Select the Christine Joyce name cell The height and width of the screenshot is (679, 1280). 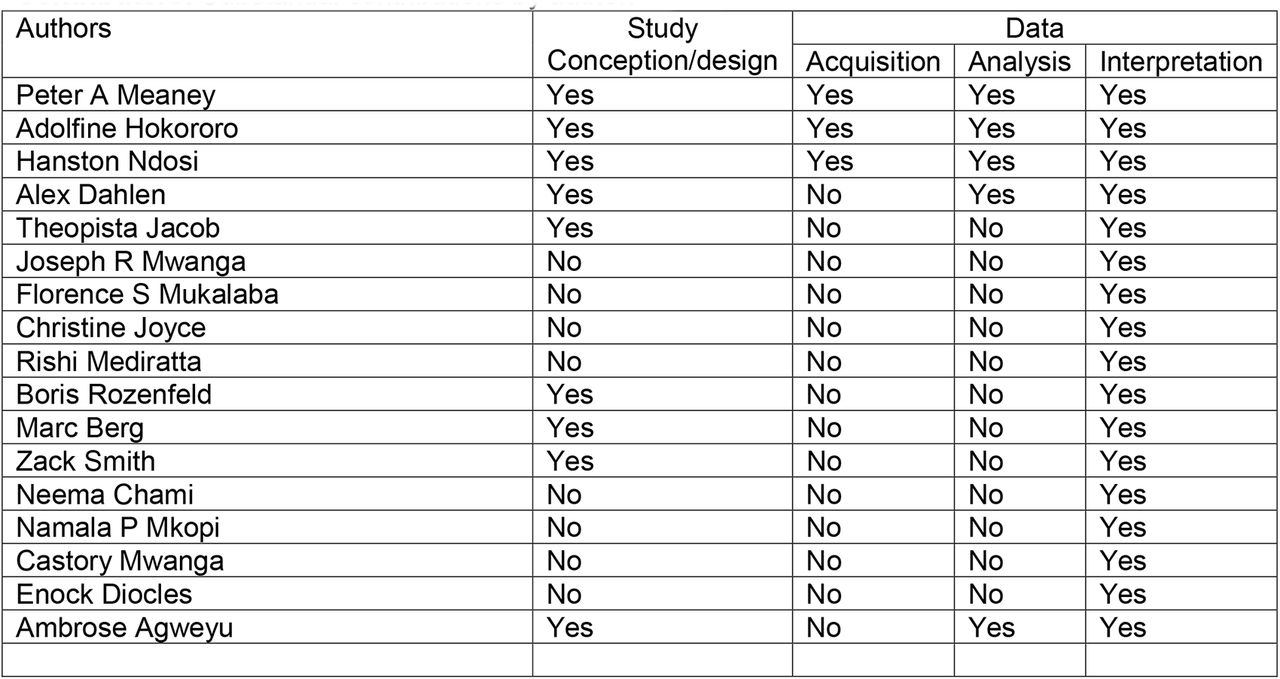tap(267, 327)
